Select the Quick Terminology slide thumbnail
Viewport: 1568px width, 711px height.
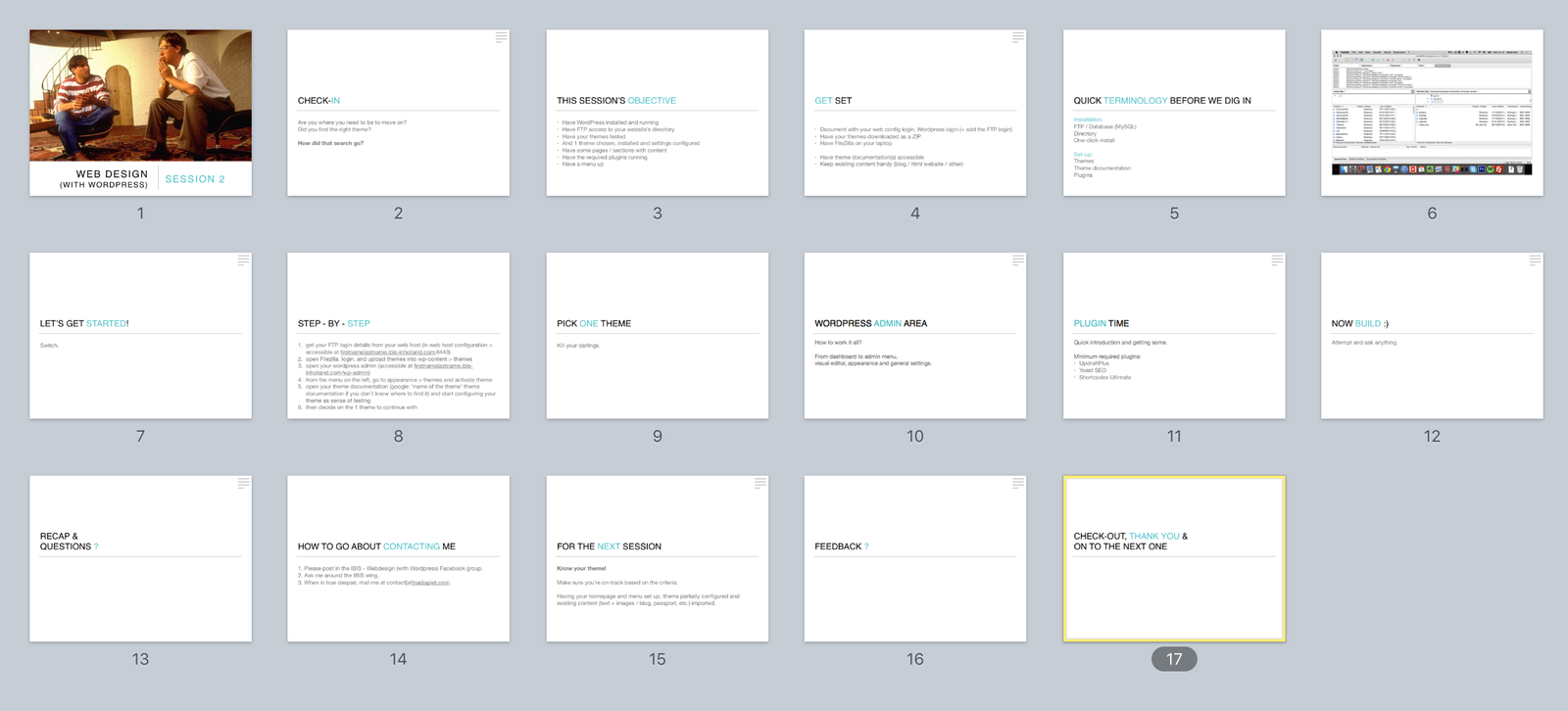[x=1174, y=113]
